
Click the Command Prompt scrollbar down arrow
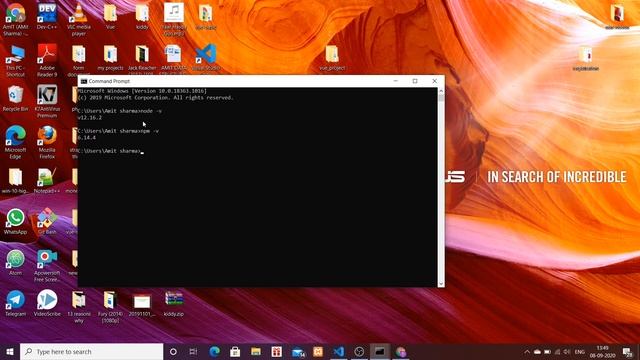pyautogui.click(x=441, y=284)
